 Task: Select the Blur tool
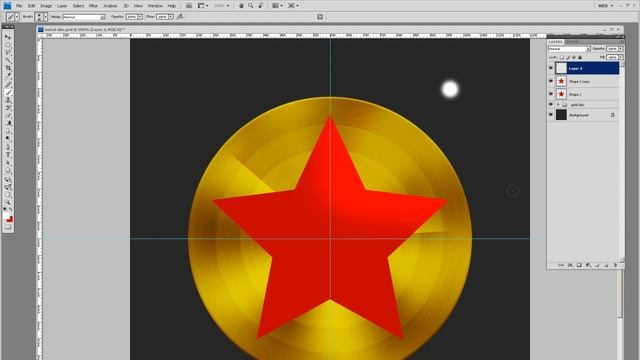(x=8, y=131)
